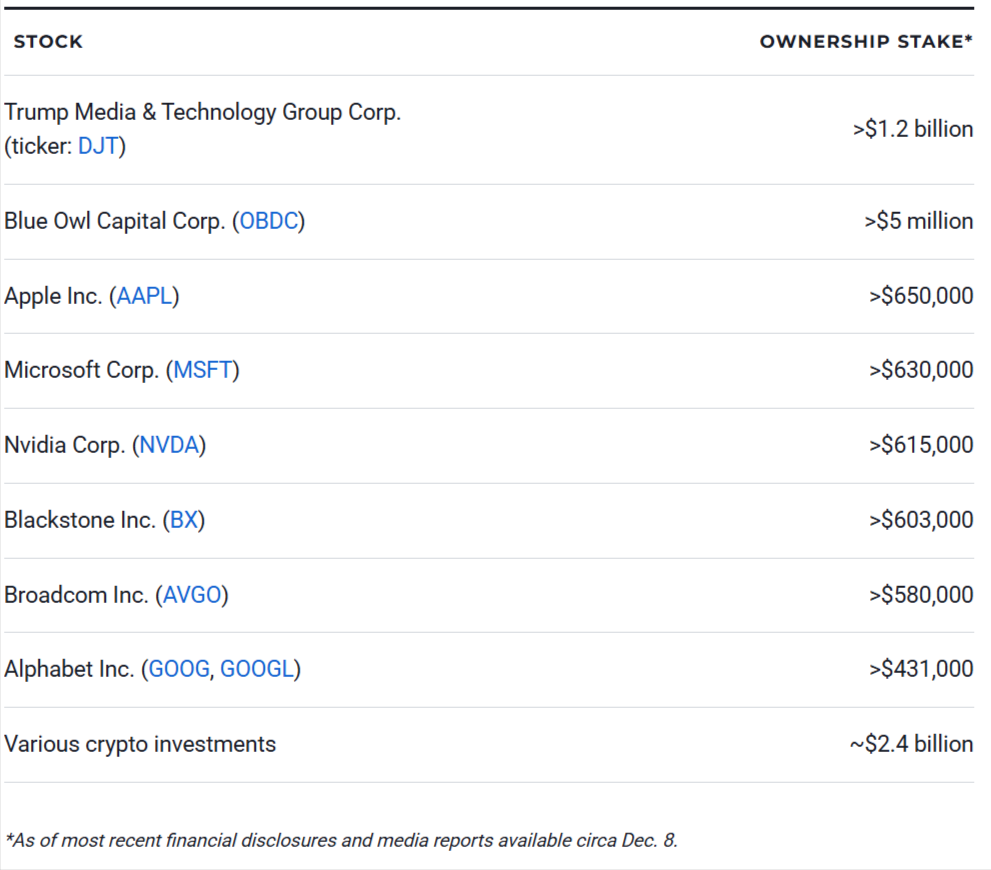Select the '>$5 million' stake value
Image resolution: width=991 pixels, height=870 pixels.
(x=919, y=221)
